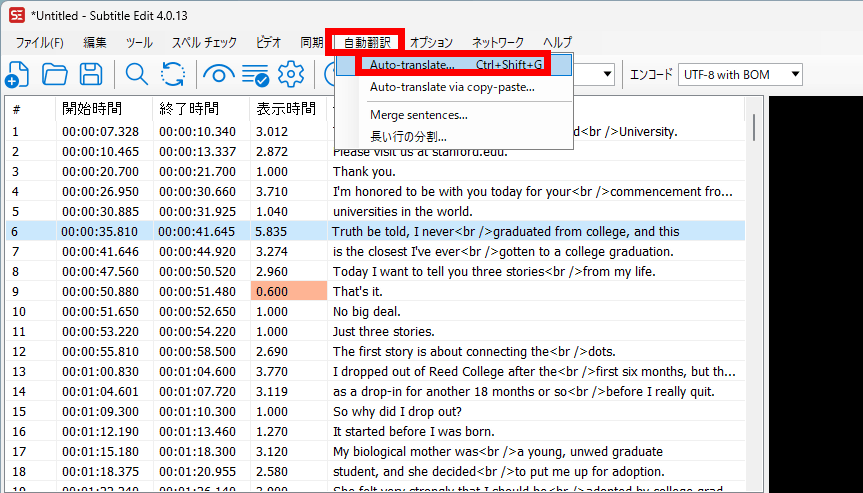Click duration cell 3.710

(x=271, y=191)
